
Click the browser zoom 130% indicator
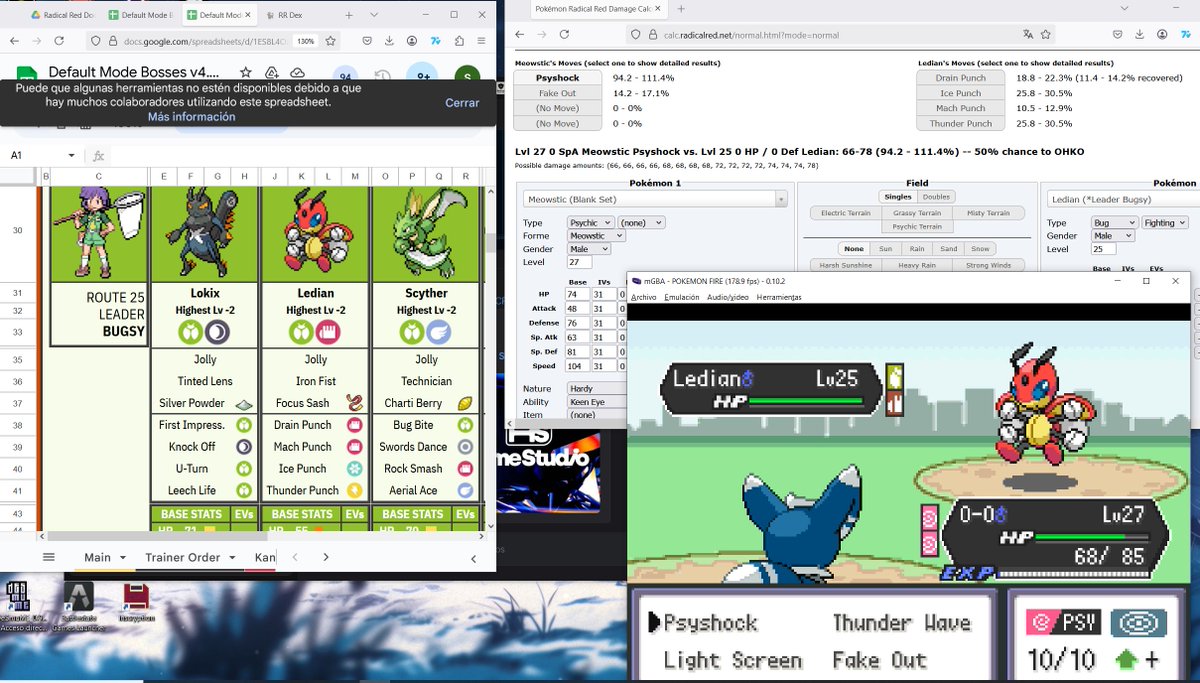[x=306, y=42]
